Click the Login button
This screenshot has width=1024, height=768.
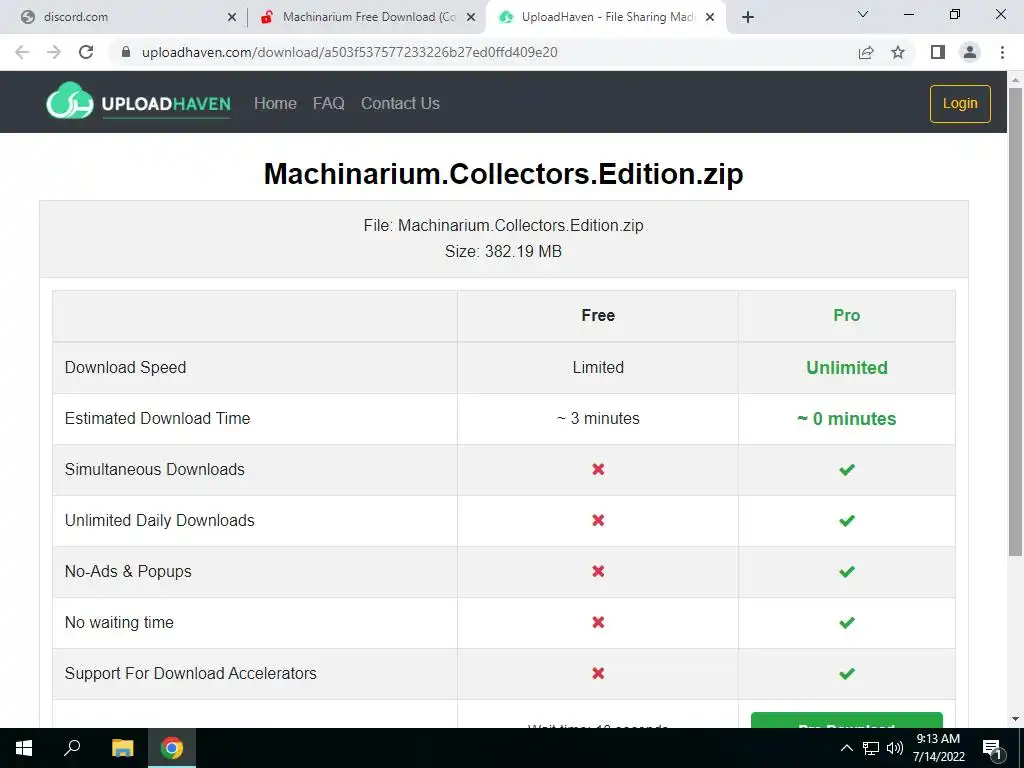click(x=960, y=103)
